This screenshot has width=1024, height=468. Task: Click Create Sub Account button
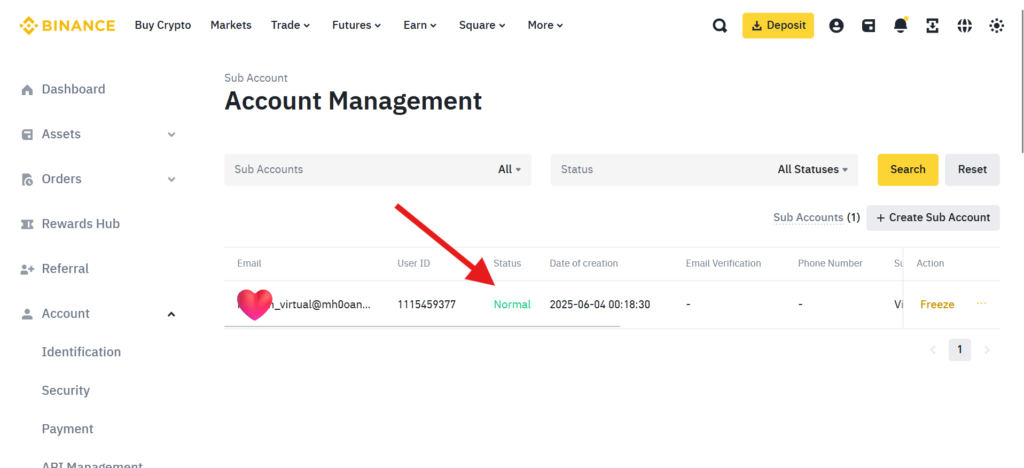click(x=933, y=217)
